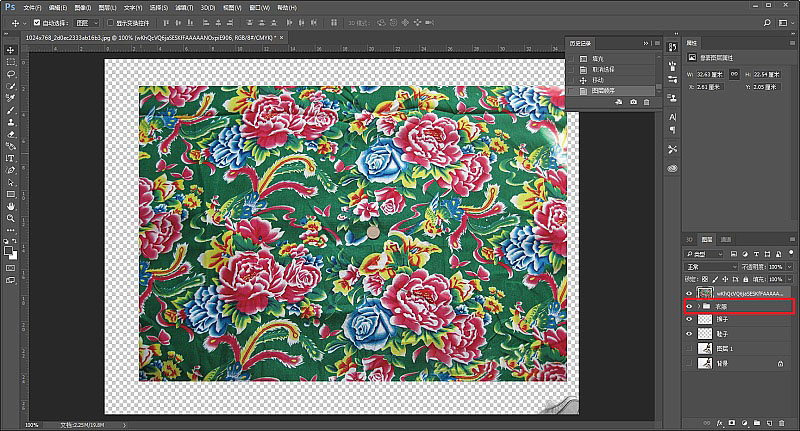This screenshot has width=800, height=431.
Task: Select the Eyedropper tool
Action: [x=10, y=98]
